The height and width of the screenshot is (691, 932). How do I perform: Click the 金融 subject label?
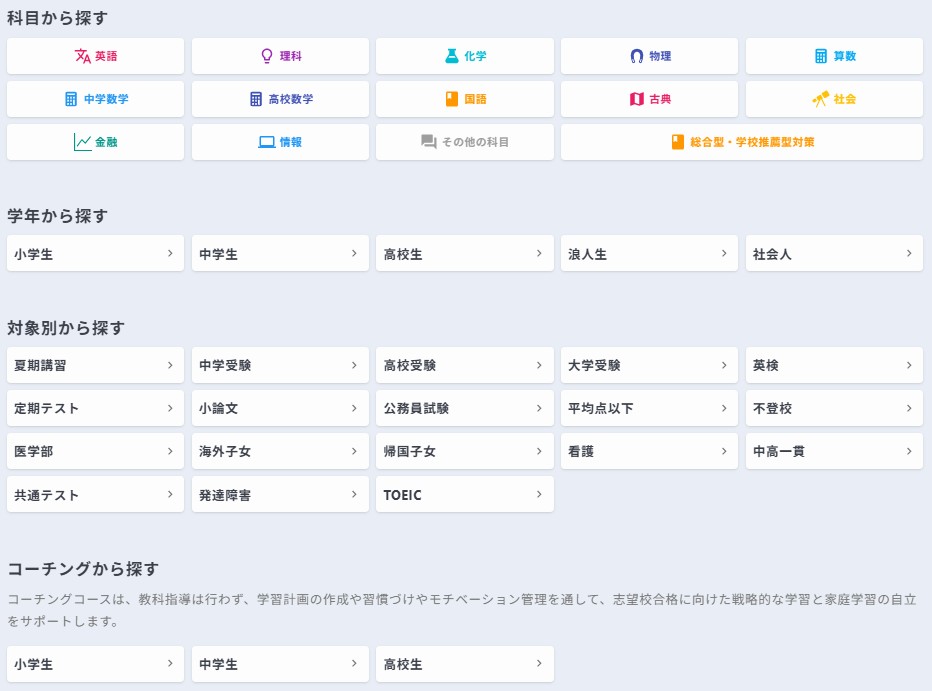click(106, 142)
